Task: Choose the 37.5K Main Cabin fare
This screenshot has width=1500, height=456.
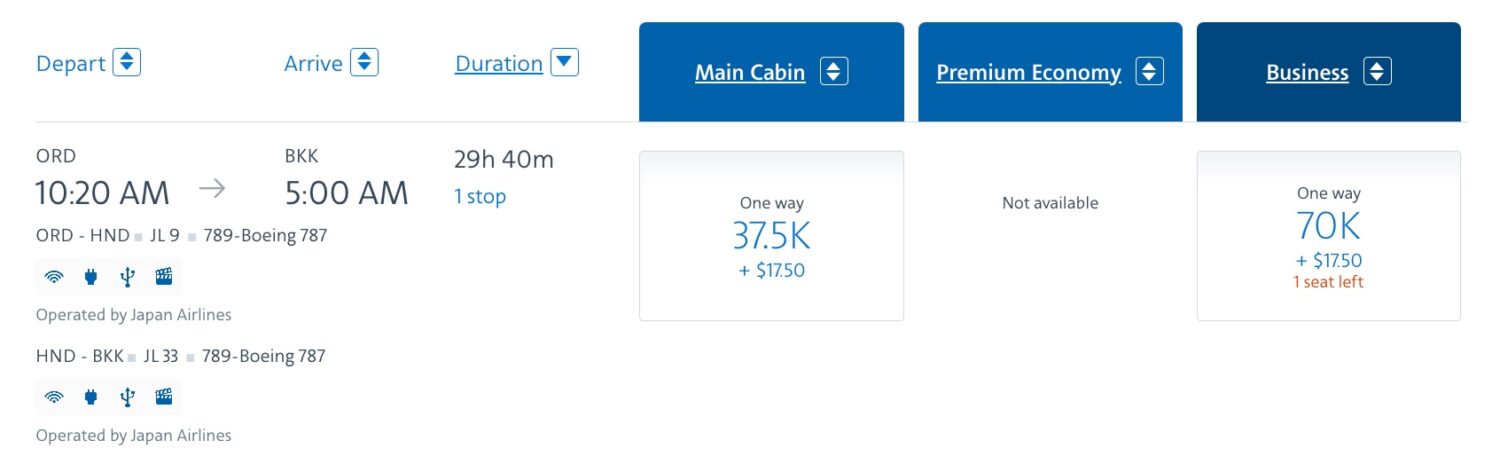Action: pos(771,236)
